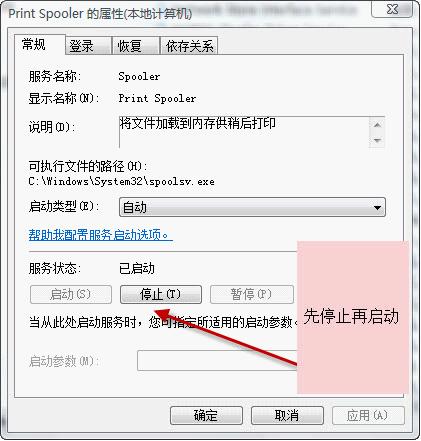Expand the 启动类型 dropdown showing 自动
The image size is (421, 441).
(x=252, y=207)
